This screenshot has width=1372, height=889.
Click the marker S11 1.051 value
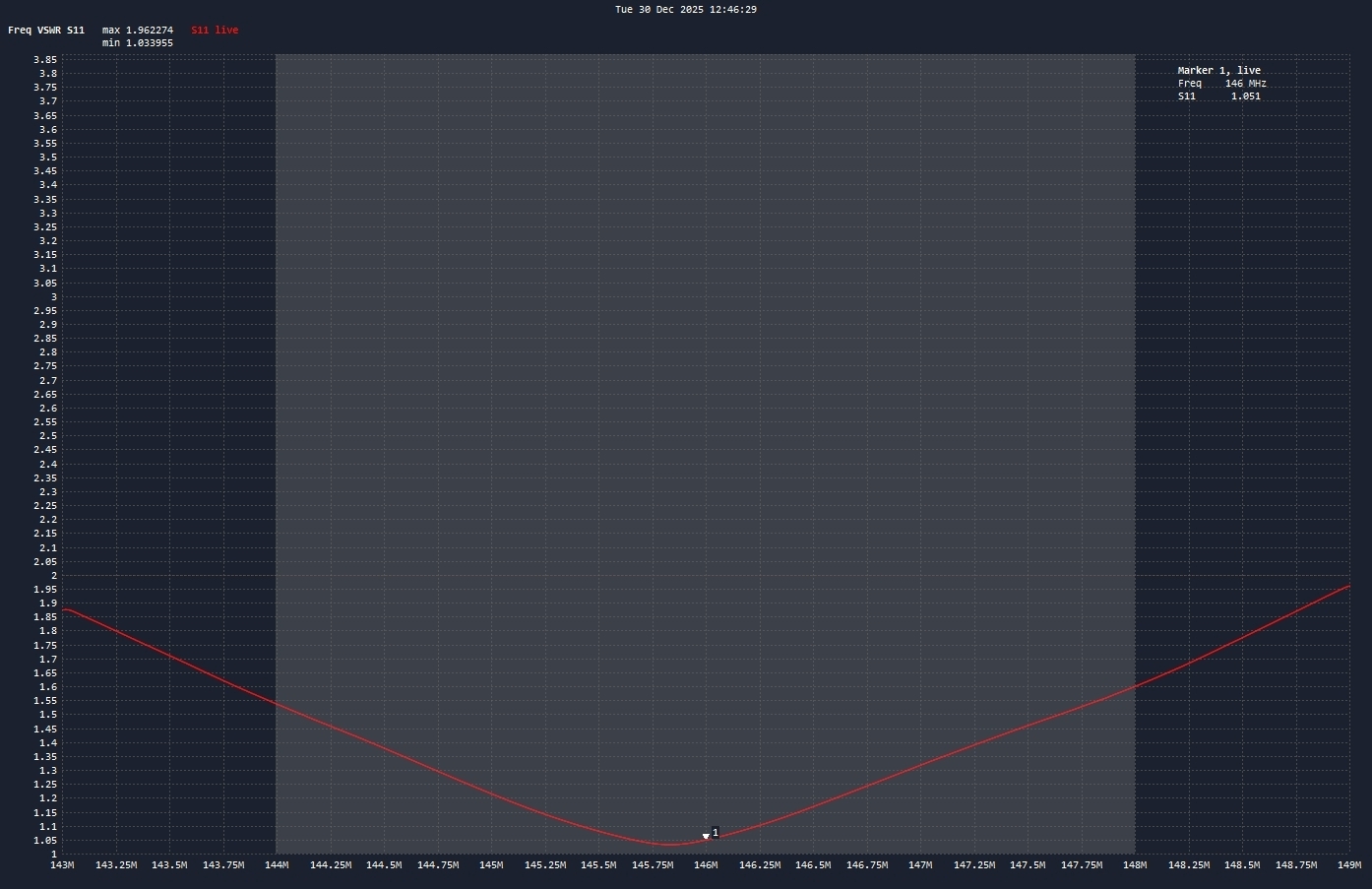click(x=1245, y=96)
